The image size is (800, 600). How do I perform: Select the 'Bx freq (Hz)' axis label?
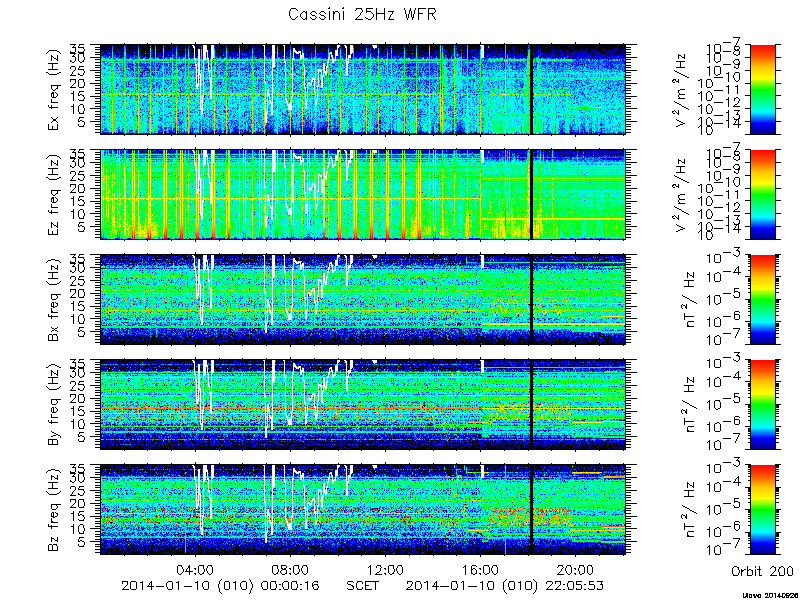[54, 299]
